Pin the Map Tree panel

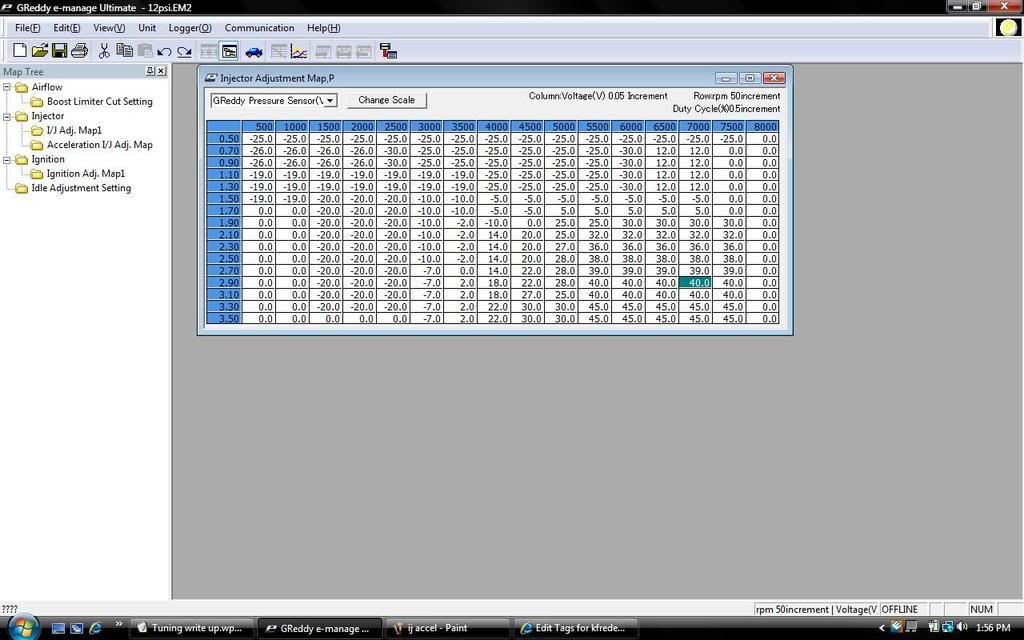pyautogui.click(x=150, y=71)
